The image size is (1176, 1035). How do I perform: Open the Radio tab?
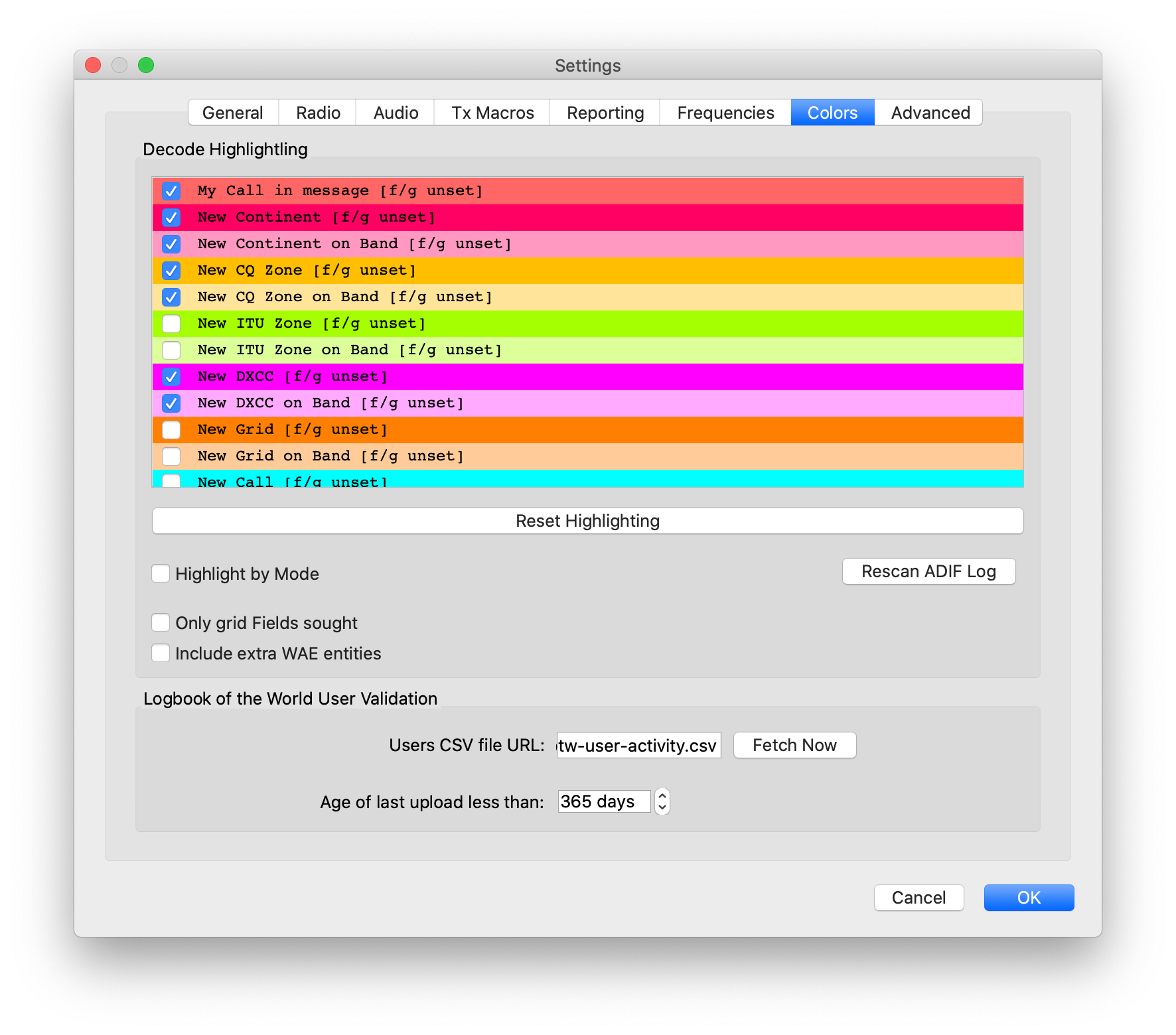tap(318, 113)
